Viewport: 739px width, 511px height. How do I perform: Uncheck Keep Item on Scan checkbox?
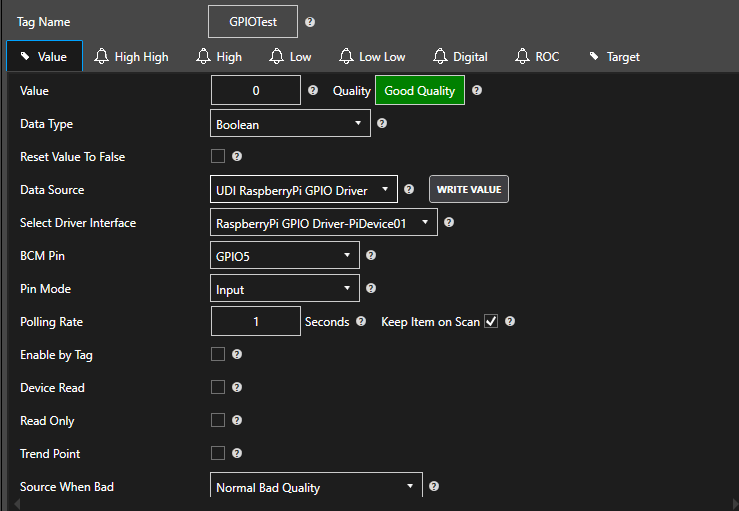(491, 322)
